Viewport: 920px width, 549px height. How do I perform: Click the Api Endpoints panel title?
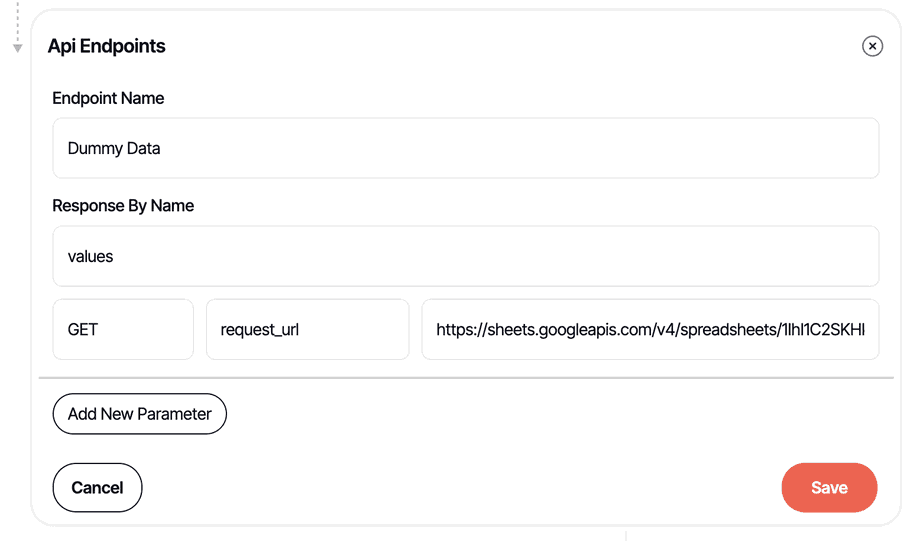pos(106,46)
